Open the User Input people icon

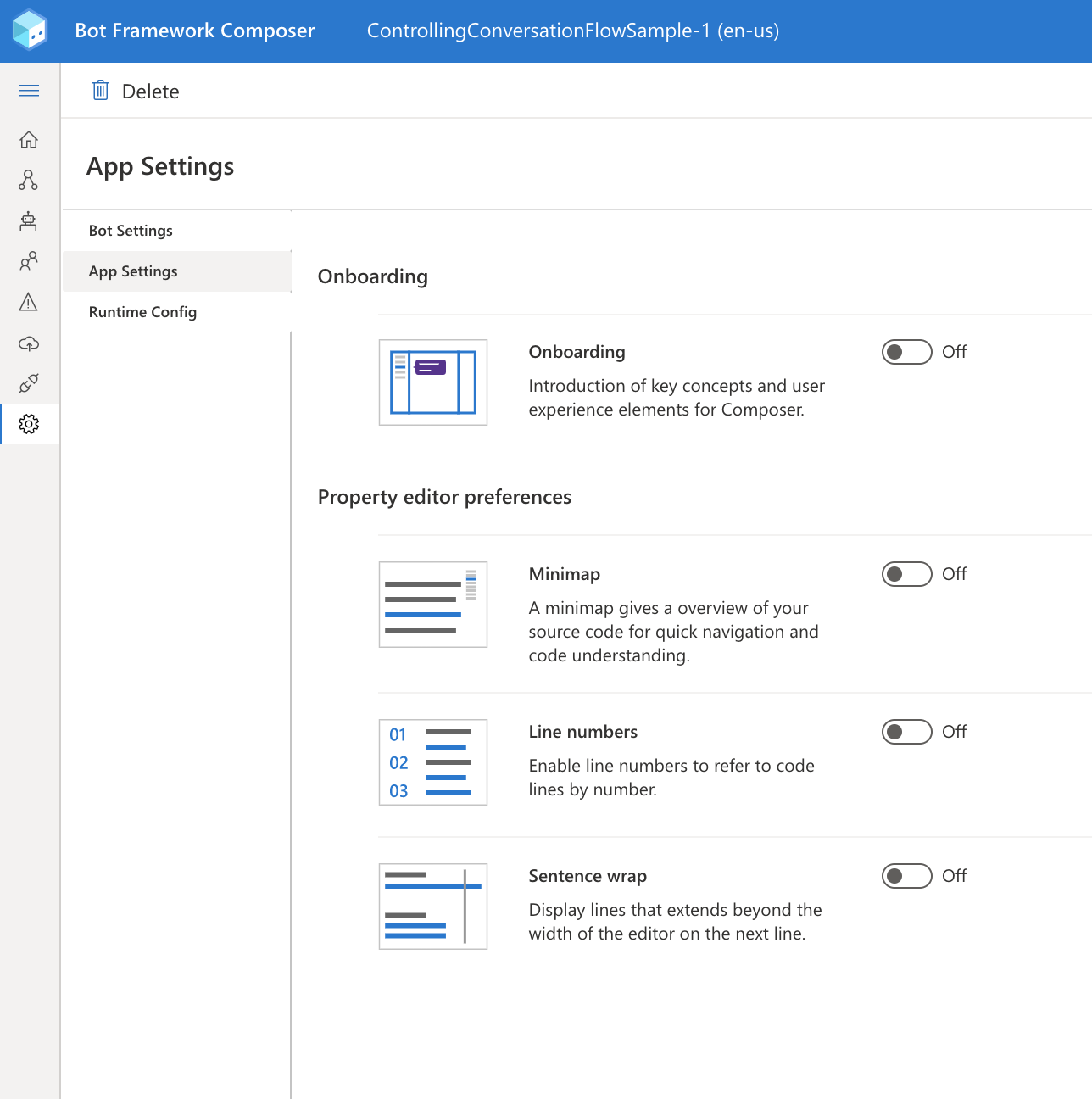pyautogui.click(x=29, y=261)
